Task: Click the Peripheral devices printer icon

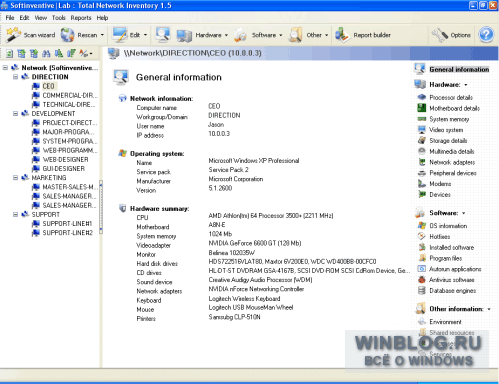Action: (x=422, y=173)
